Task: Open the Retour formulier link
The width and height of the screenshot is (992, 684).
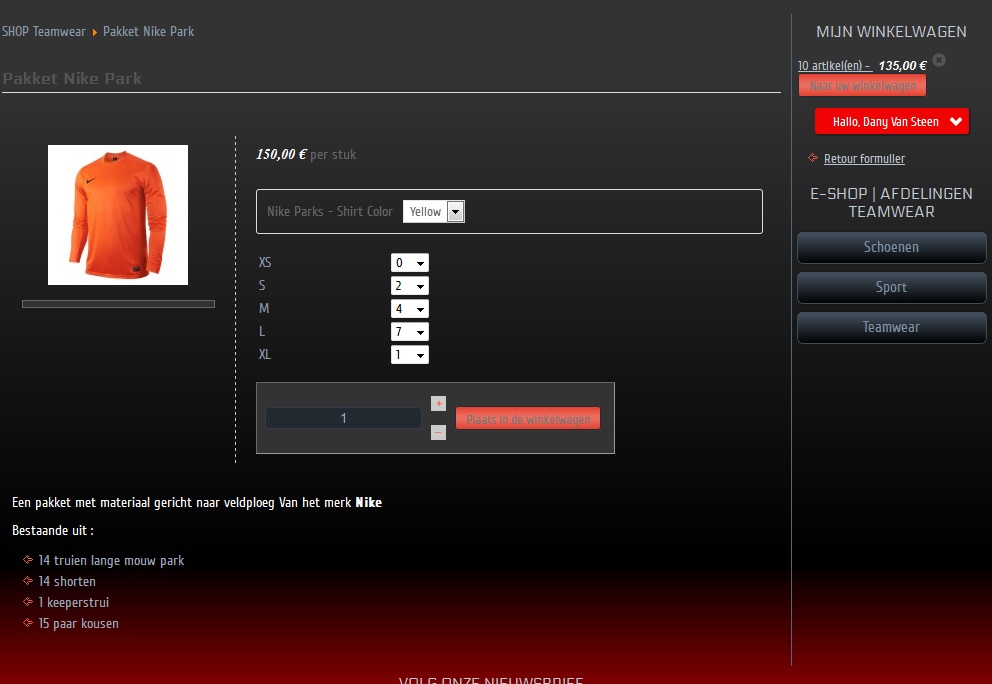Action: click(864, 159)
